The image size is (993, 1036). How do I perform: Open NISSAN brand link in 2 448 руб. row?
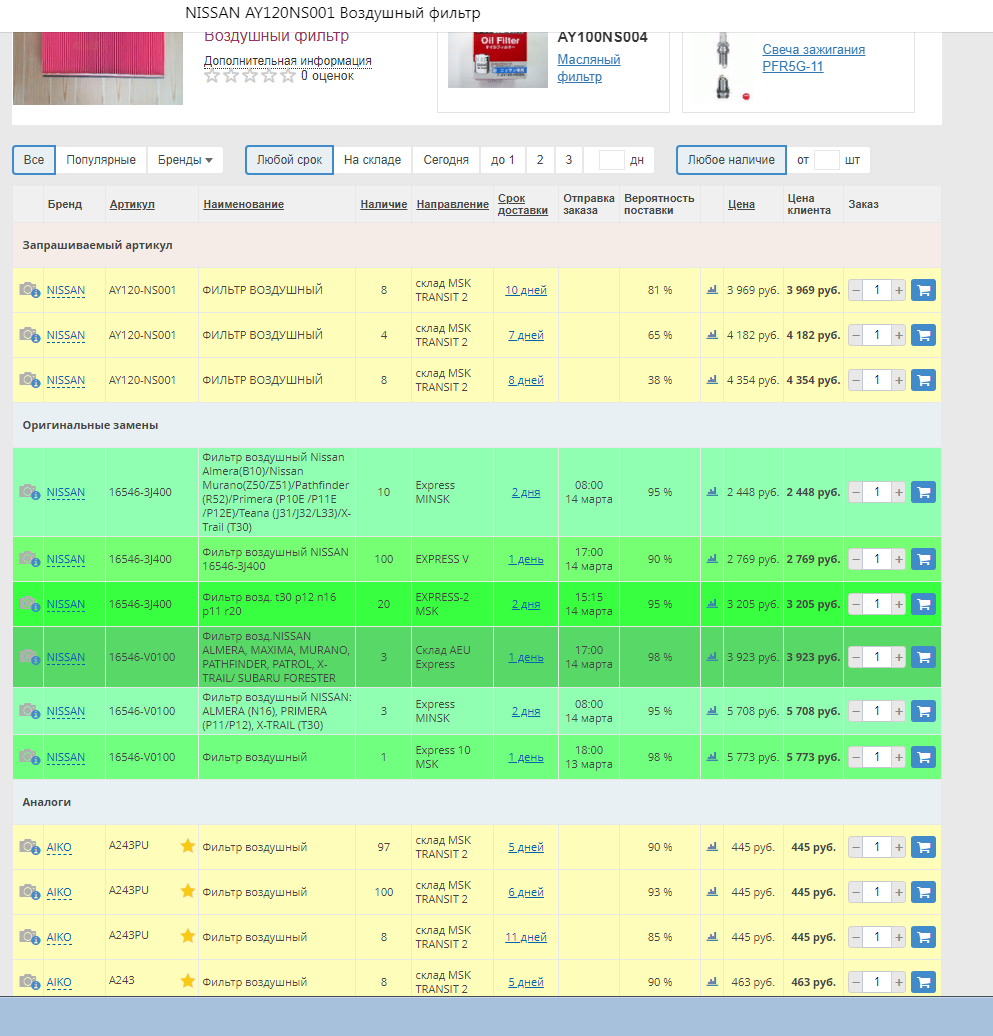click(x=65, y=492)
